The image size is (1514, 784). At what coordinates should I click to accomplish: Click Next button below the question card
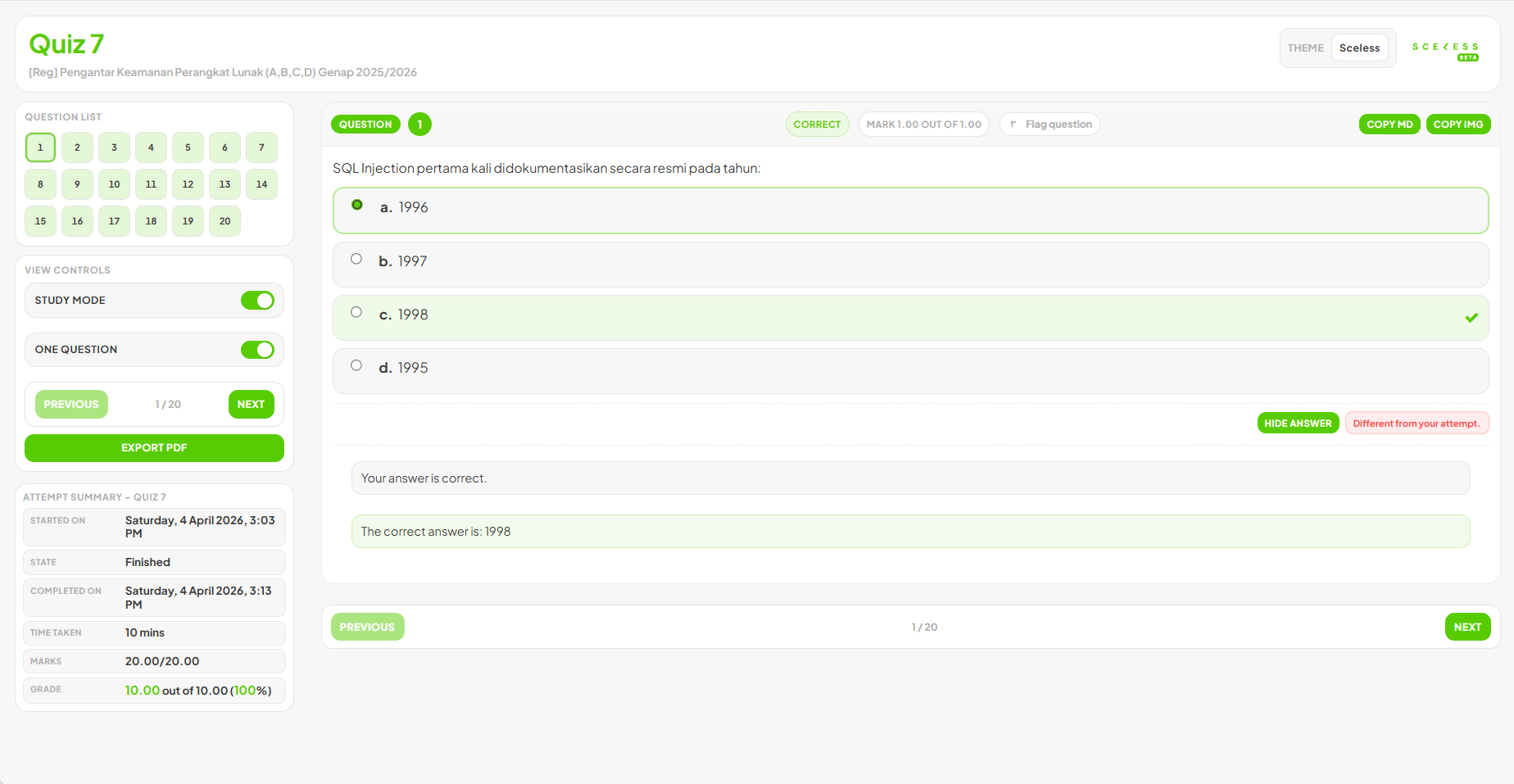[x=1467, y=627]
